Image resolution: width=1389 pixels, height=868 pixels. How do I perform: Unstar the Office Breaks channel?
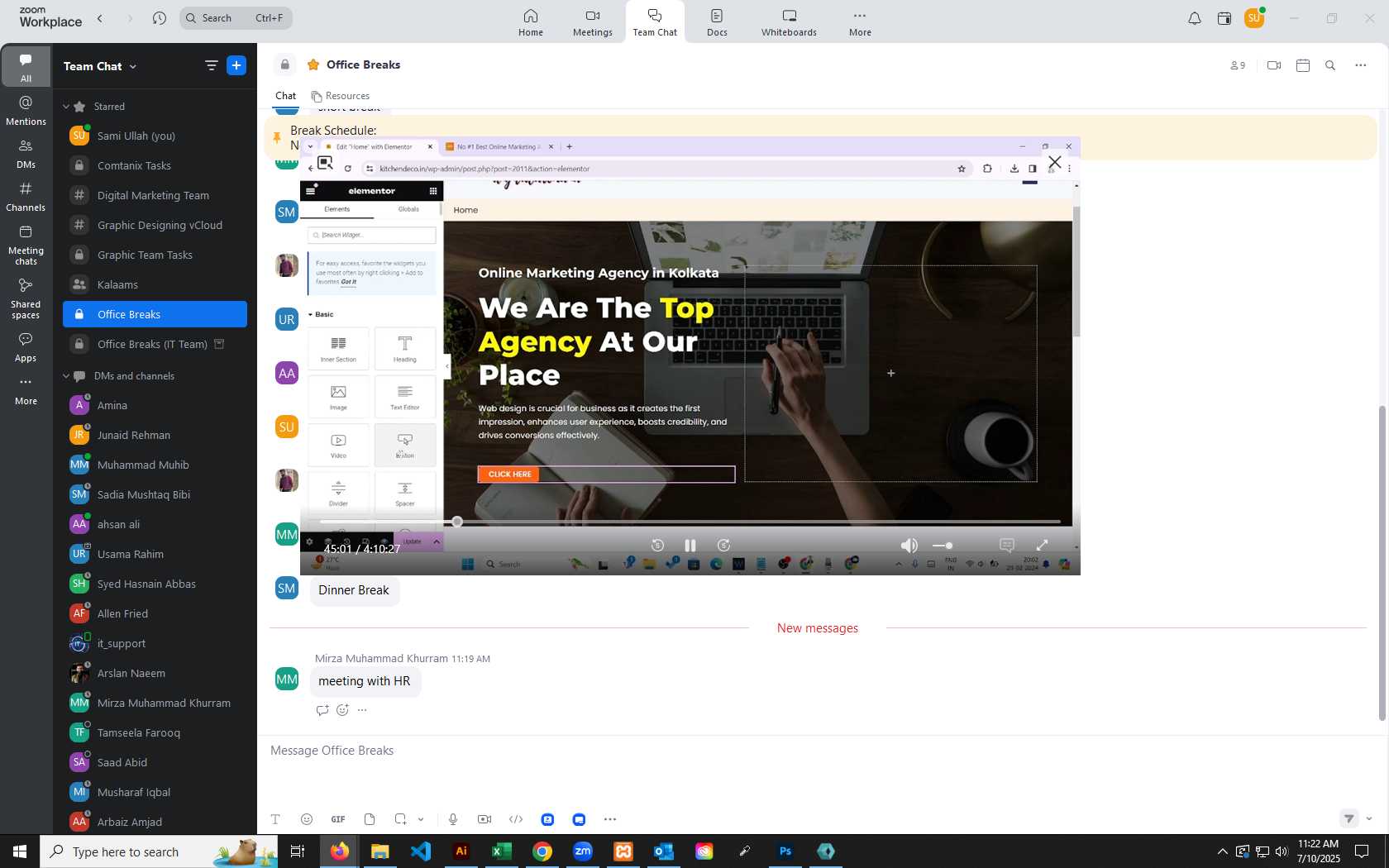coord(313,64)
